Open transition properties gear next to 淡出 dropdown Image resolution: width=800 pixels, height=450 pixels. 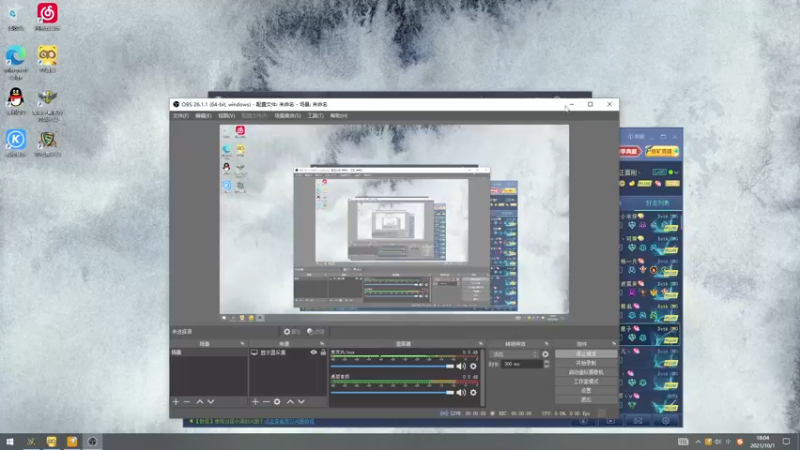pos(545,354)
